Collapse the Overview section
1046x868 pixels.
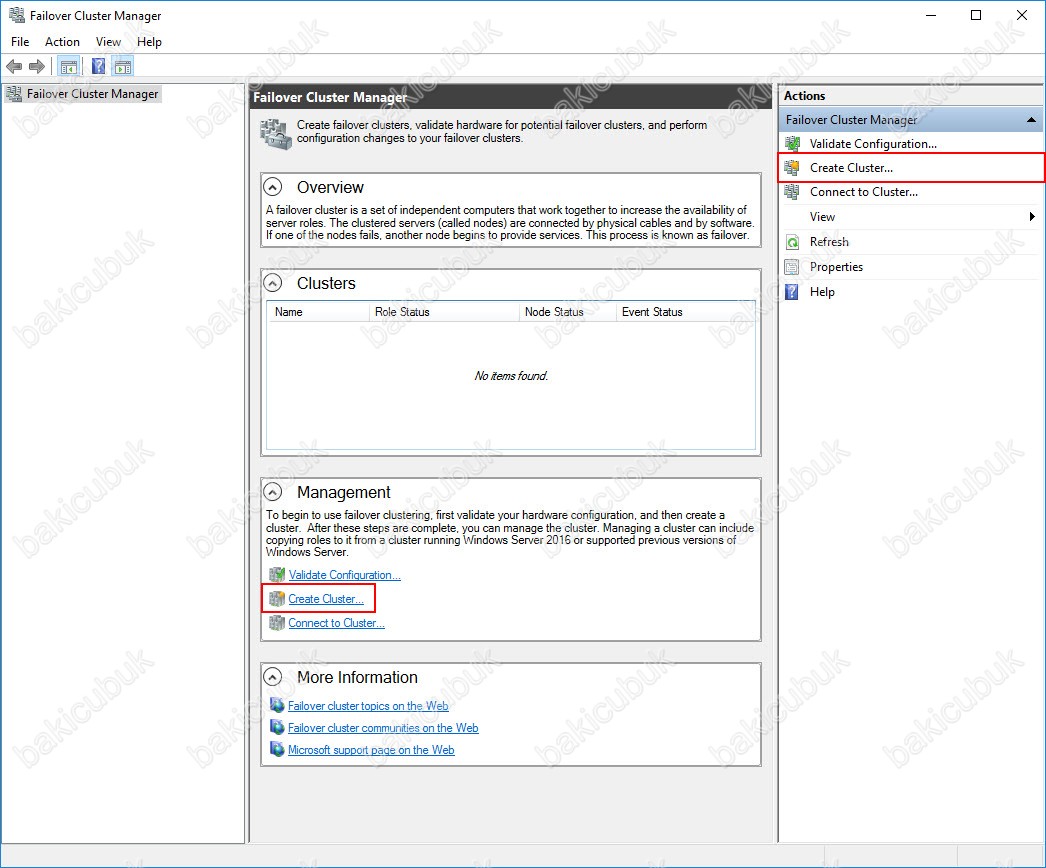pos(273,187)
